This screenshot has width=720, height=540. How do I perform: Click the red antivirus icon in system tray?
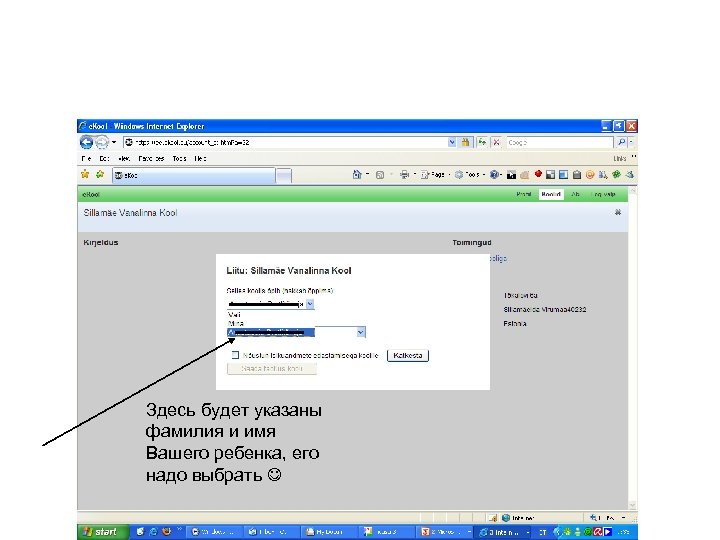[x=597, y=532]
